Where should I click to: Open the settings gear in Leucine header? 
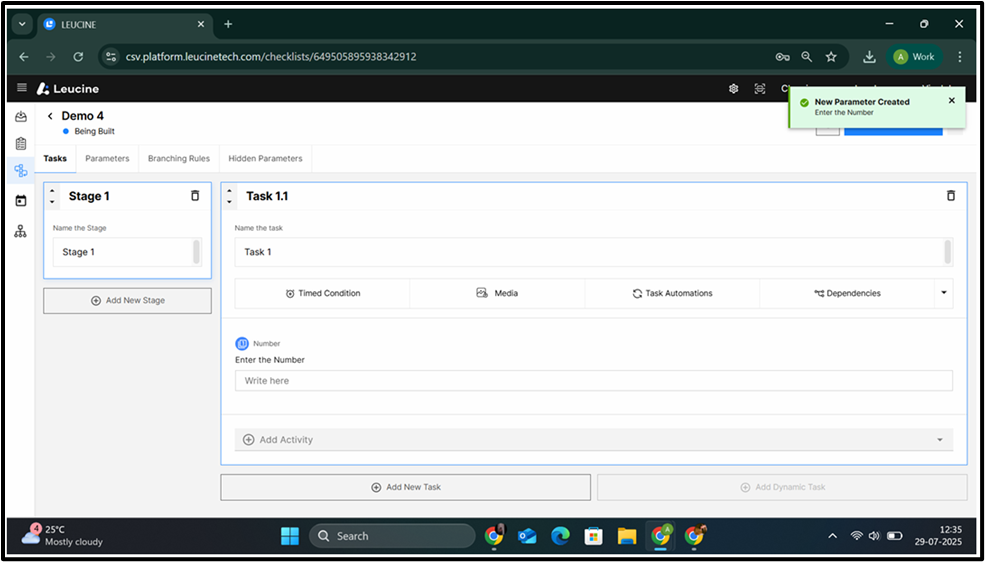733,89
